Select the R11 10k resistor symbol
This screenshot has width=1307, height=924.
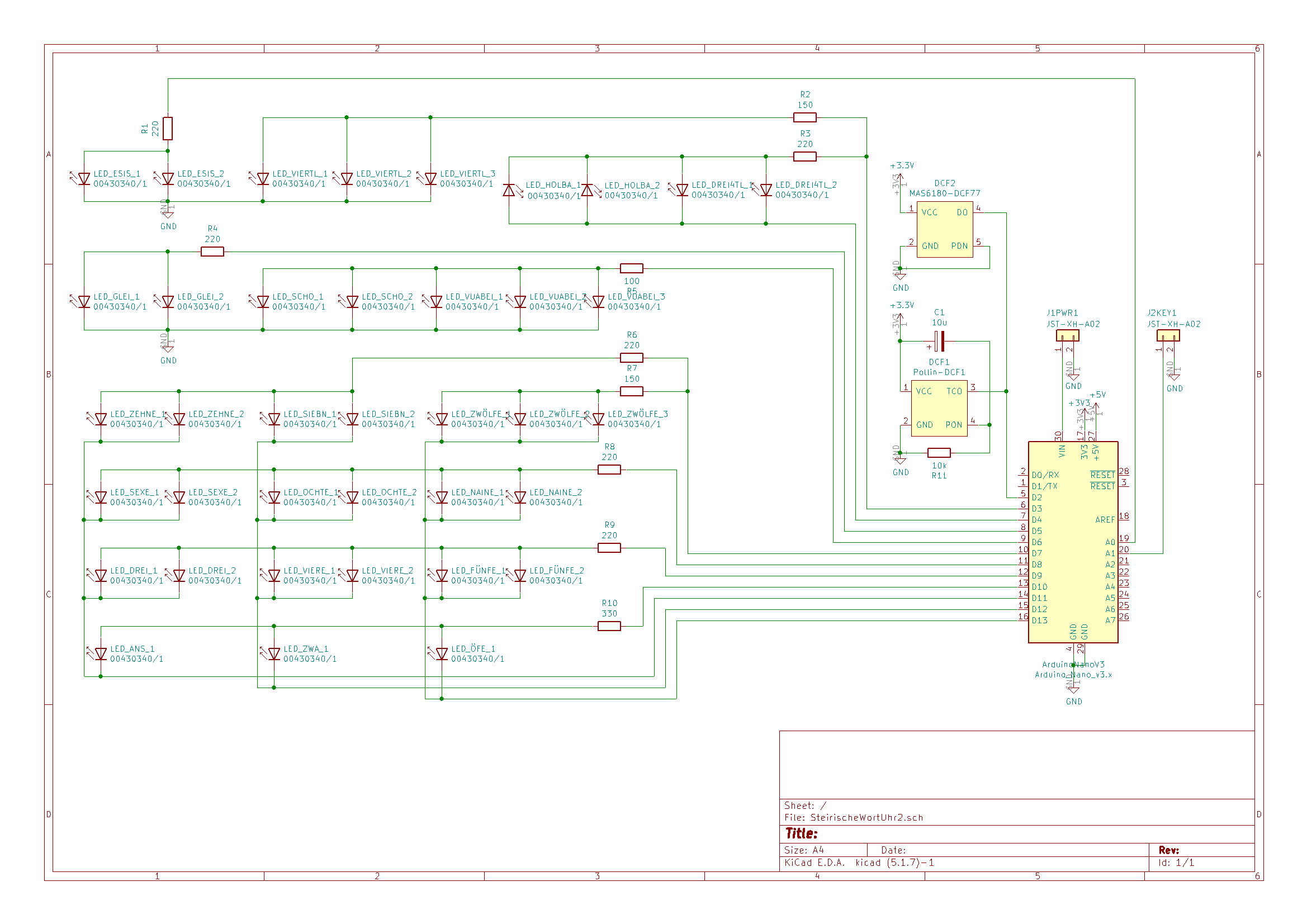tap(939, 453)
